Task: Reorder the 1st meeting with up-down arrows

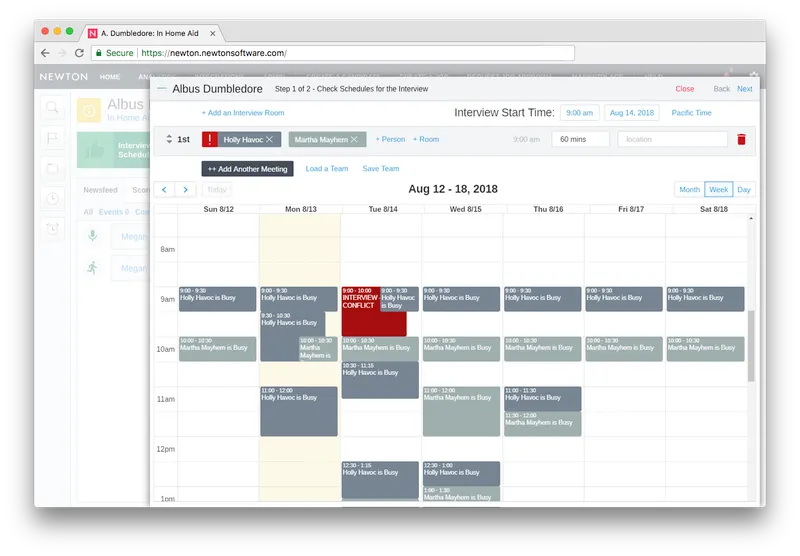Action: (169, 139)
